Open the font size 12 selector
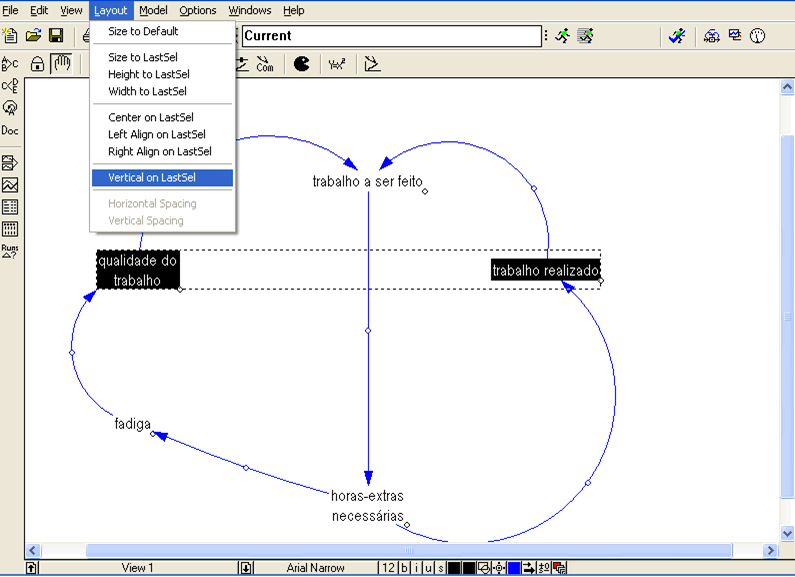The image size is (795, 577). 387,568
